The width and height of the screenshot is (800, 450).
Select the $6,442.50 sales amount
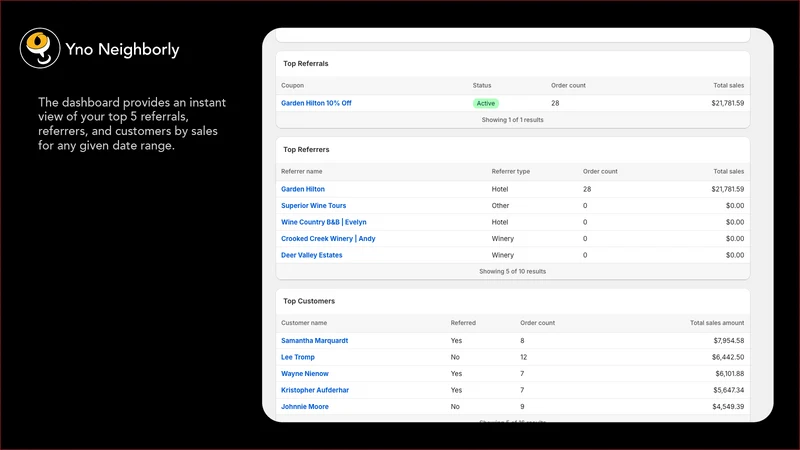click(x=728, y=357)
